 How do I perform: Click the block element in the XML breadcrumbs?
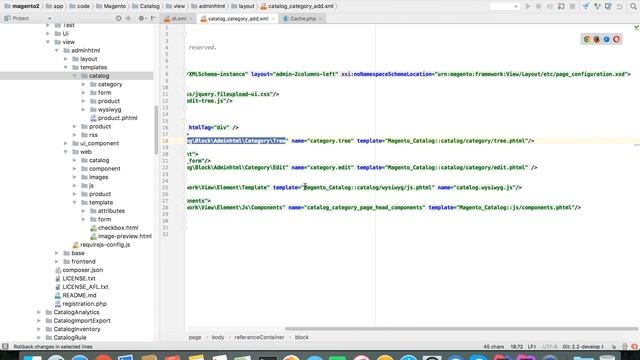[x=302, y=338]
